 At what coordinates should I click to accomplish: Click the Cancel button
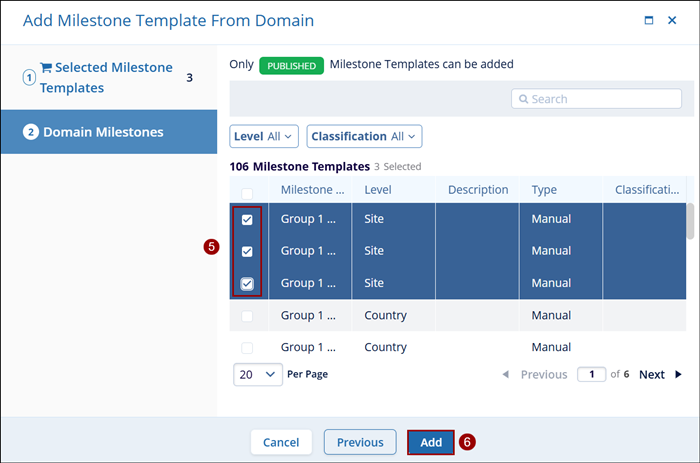[281, 442]
